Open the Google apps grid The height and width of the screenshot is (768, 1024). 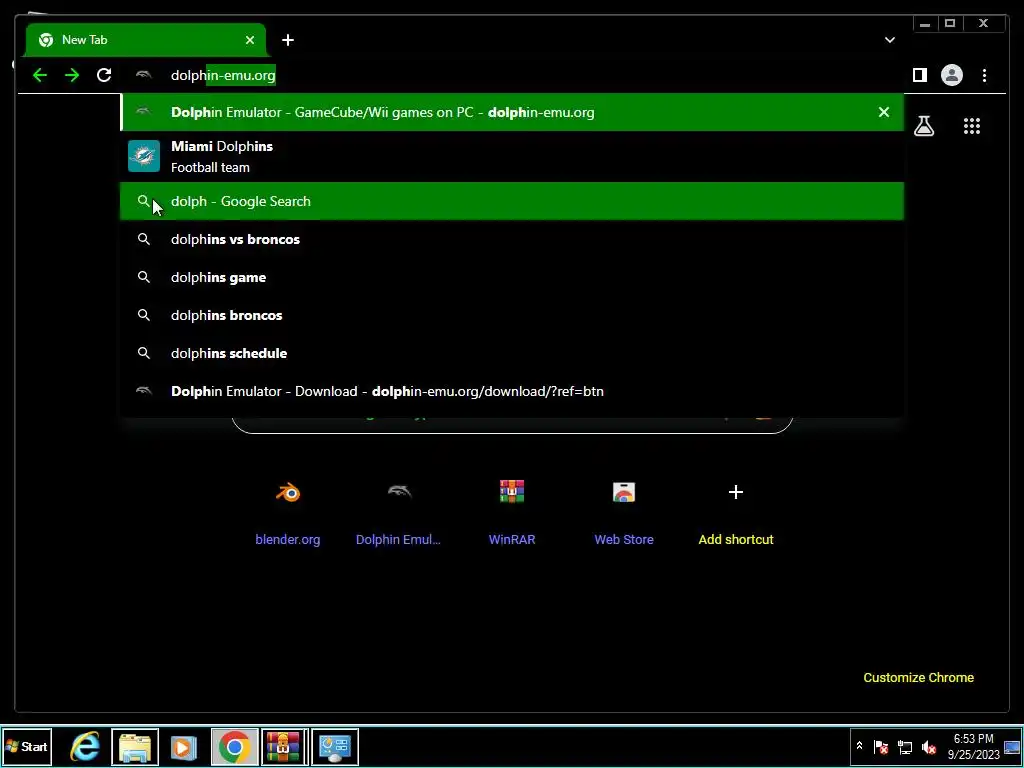(972, 126)
